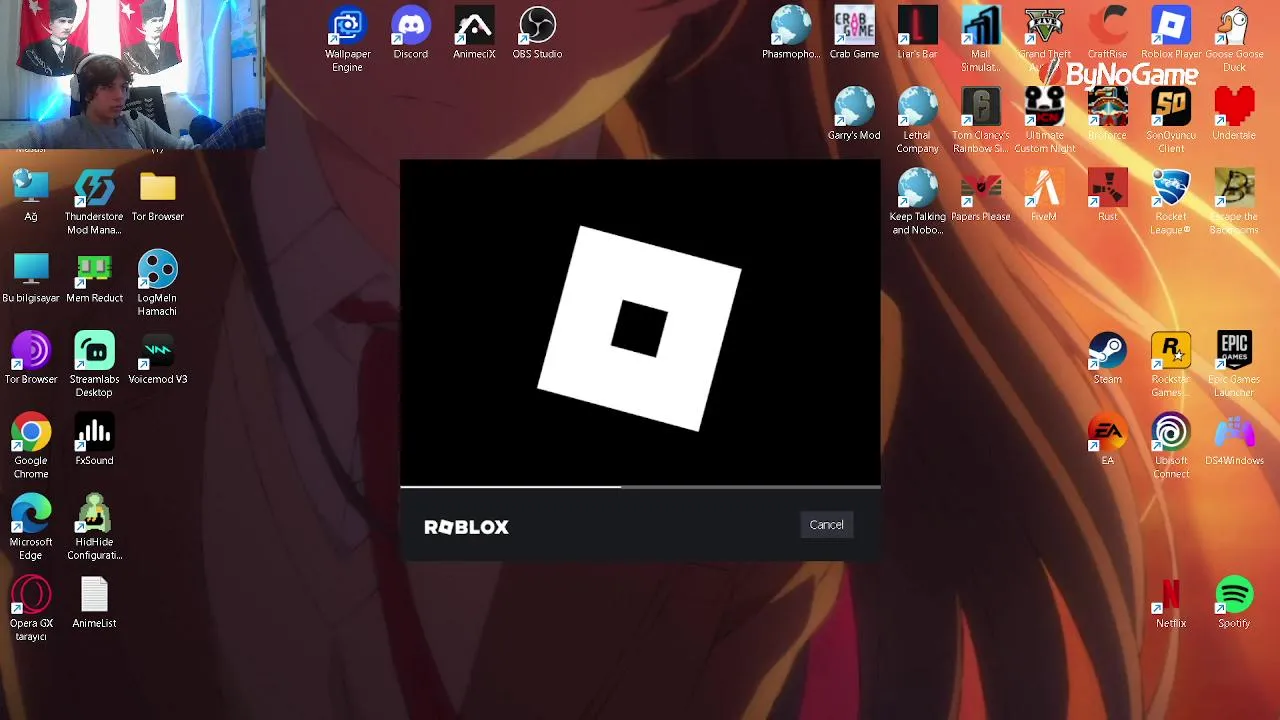Launch Discord from desktop

411,34
